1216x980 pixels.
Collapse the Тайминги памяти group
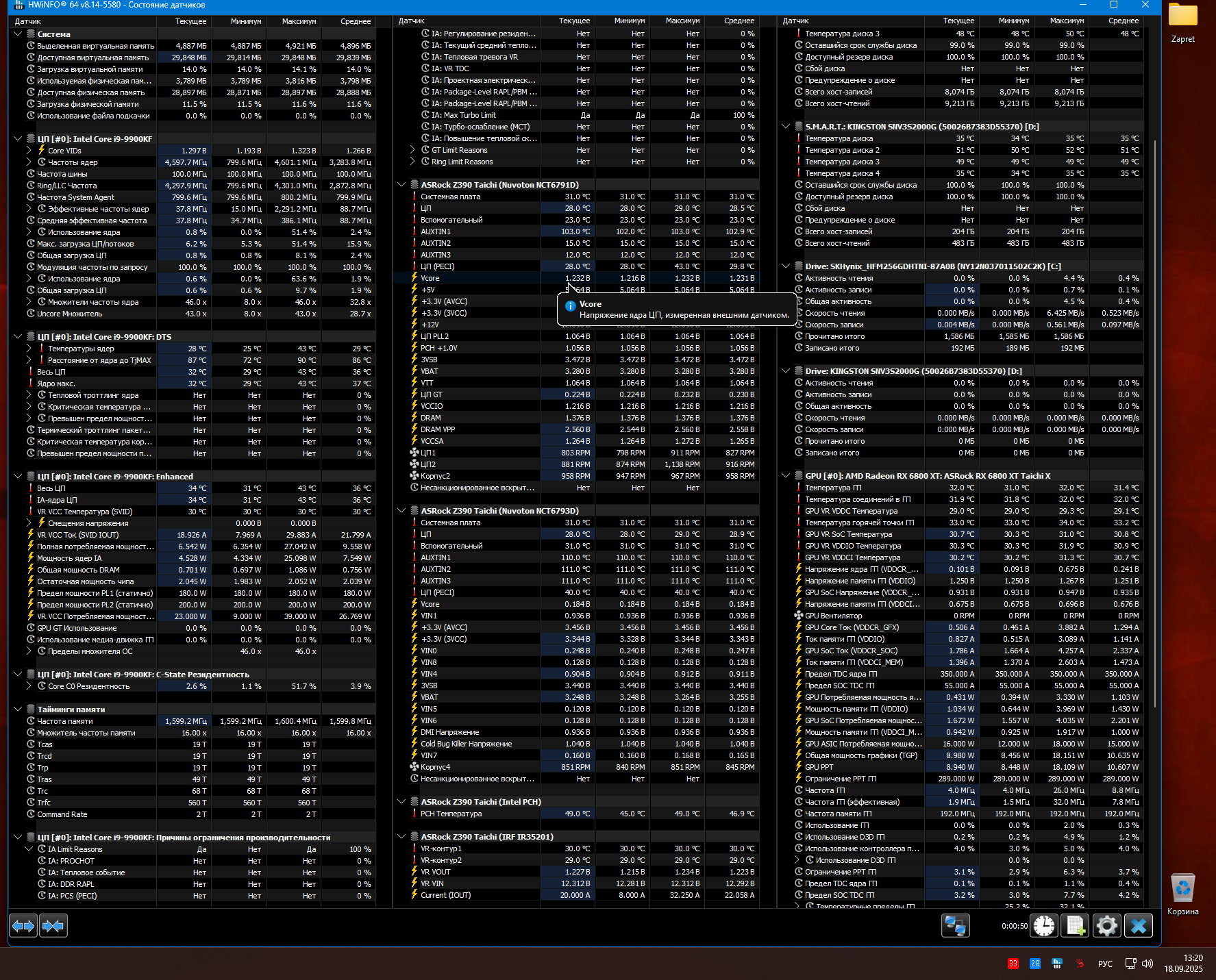18,709
